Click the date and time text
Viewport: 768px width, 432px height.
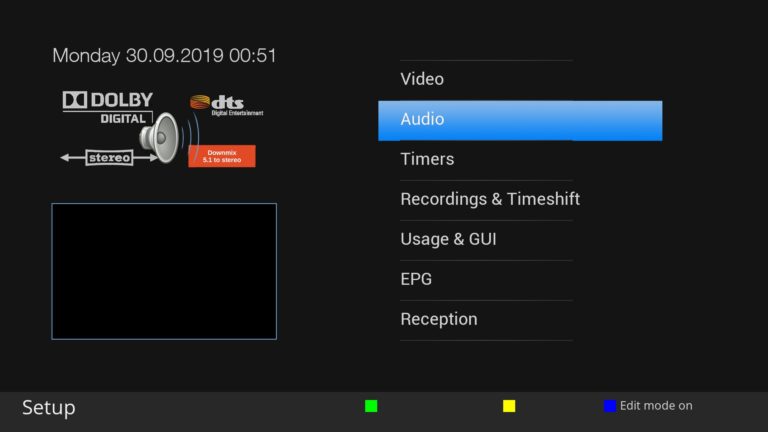pos(164,56)
